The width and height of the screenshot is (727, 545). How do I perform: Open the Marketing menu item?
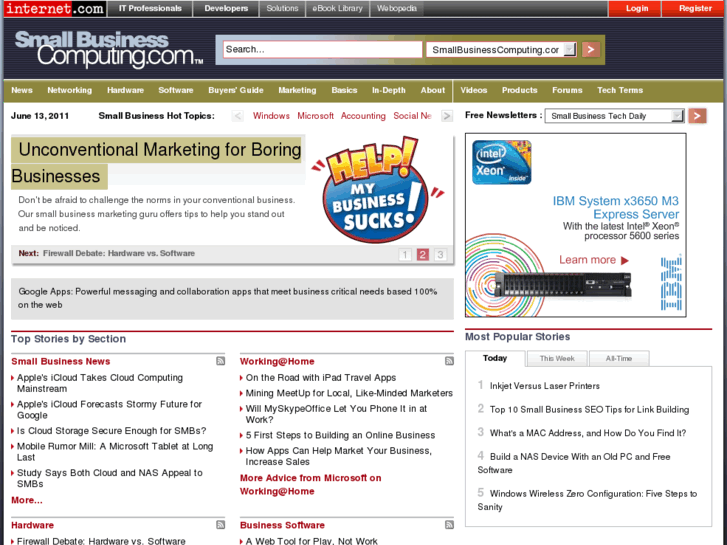(297, 90)
